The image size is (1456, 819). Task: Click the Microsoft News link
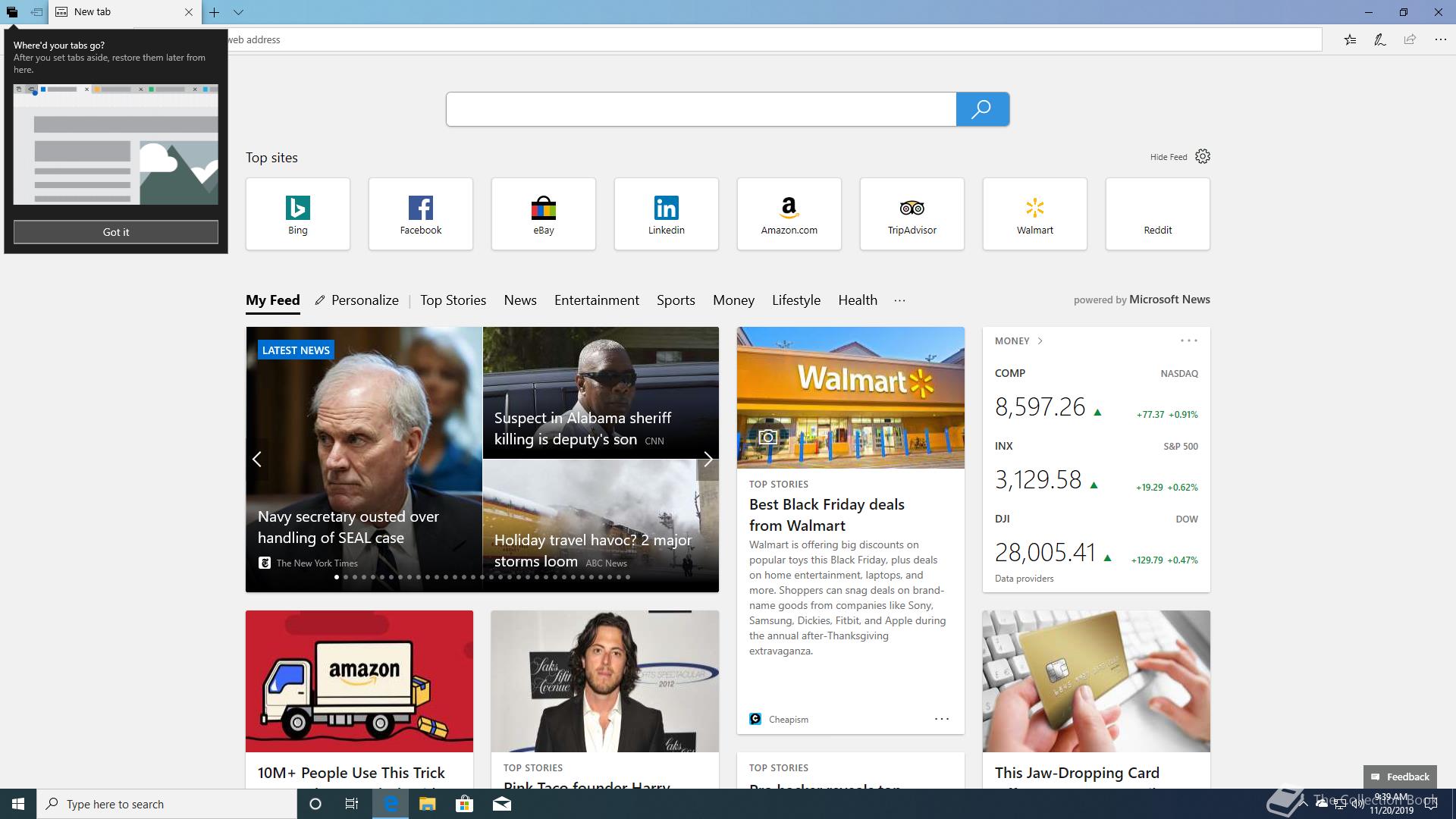tap(1169, 300)
